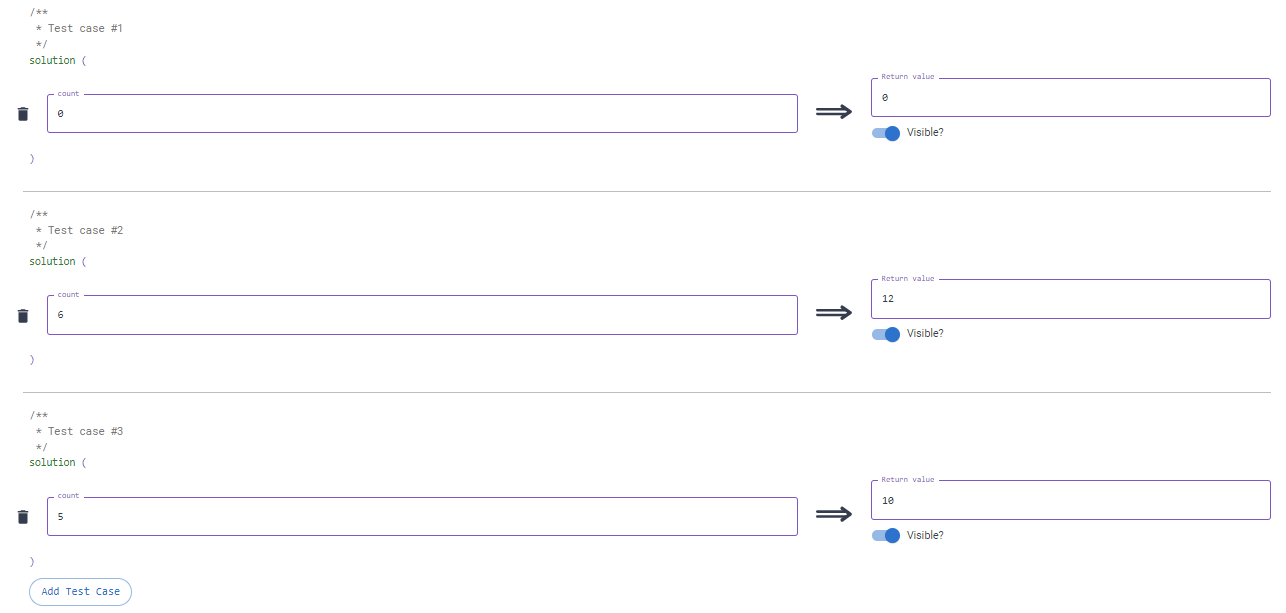
Task: Click Return value field showing 0
Action: click(1070, 98)
